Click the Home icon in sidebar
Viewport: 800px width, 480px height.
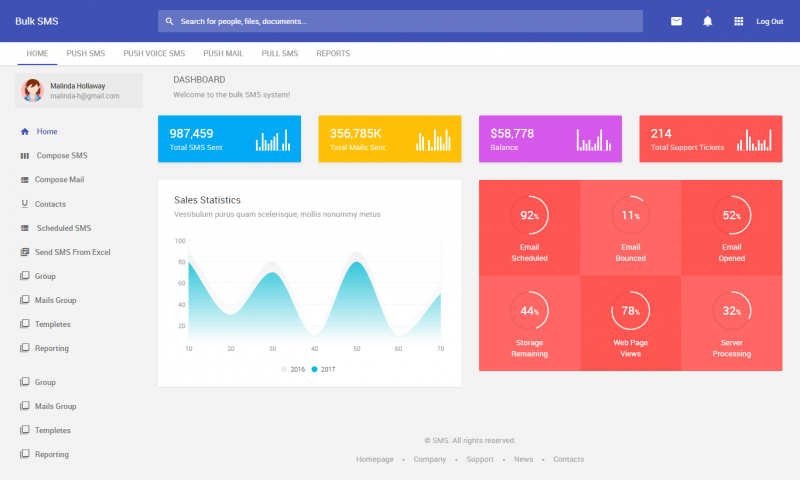pyautogui.click(x=24, y=131)
